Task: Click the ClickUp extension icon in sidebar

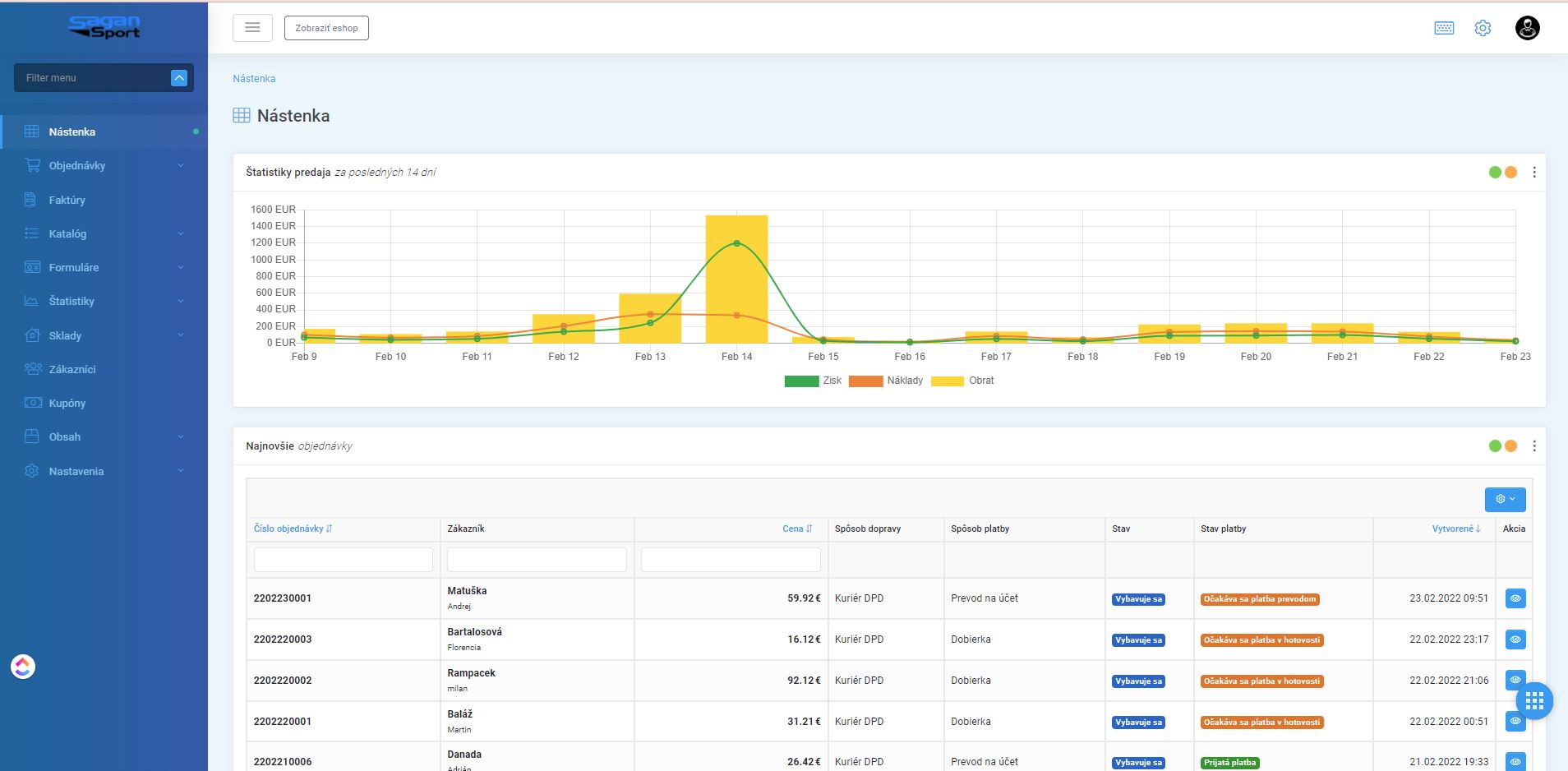Action: pos(23,667)
